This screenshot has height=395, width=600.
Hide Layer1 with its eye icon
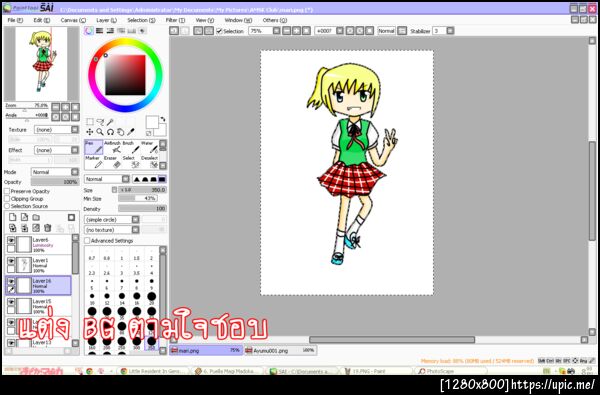coord(11,261)
